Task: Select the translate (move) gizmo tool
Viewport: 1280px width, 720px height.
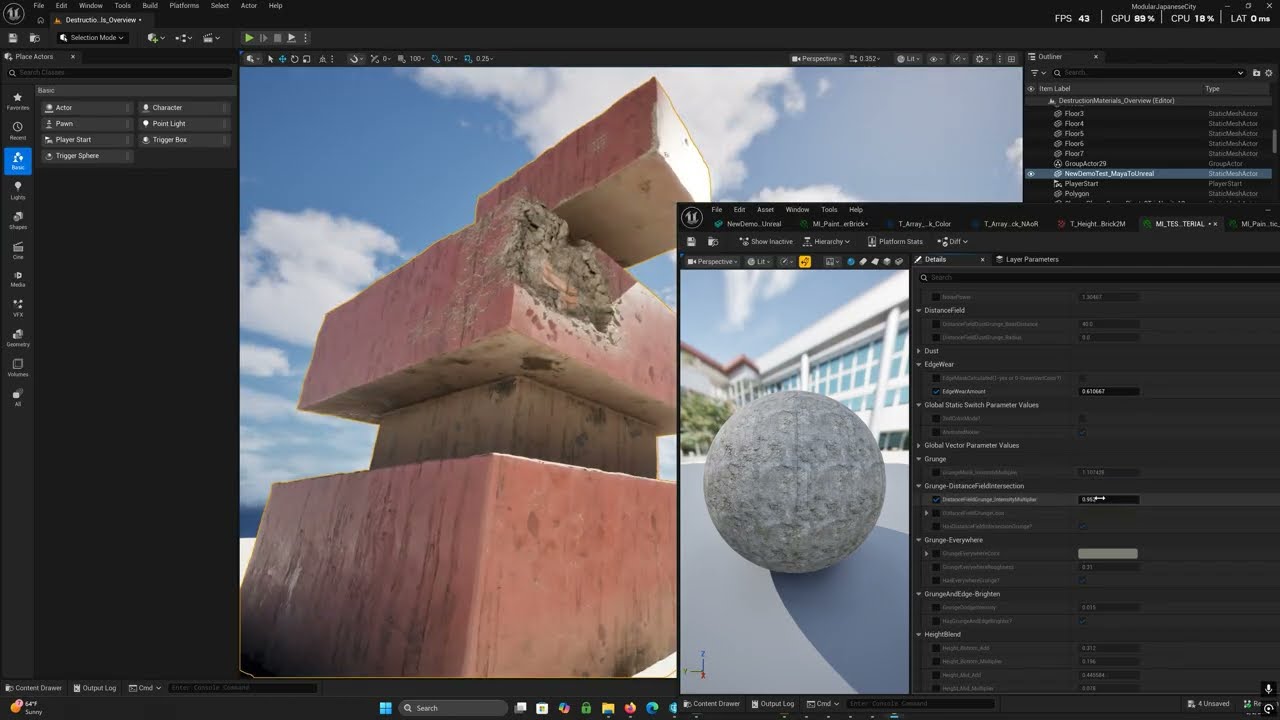Action: pyautogui.click(x=282, y=59)
